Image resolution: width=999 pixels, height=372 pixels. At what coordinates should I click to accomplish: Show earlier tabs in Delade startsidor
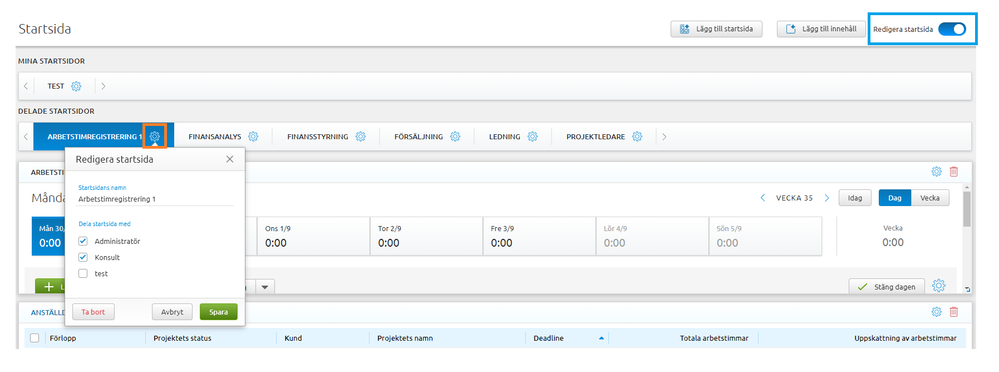click(x=26, y=136)
